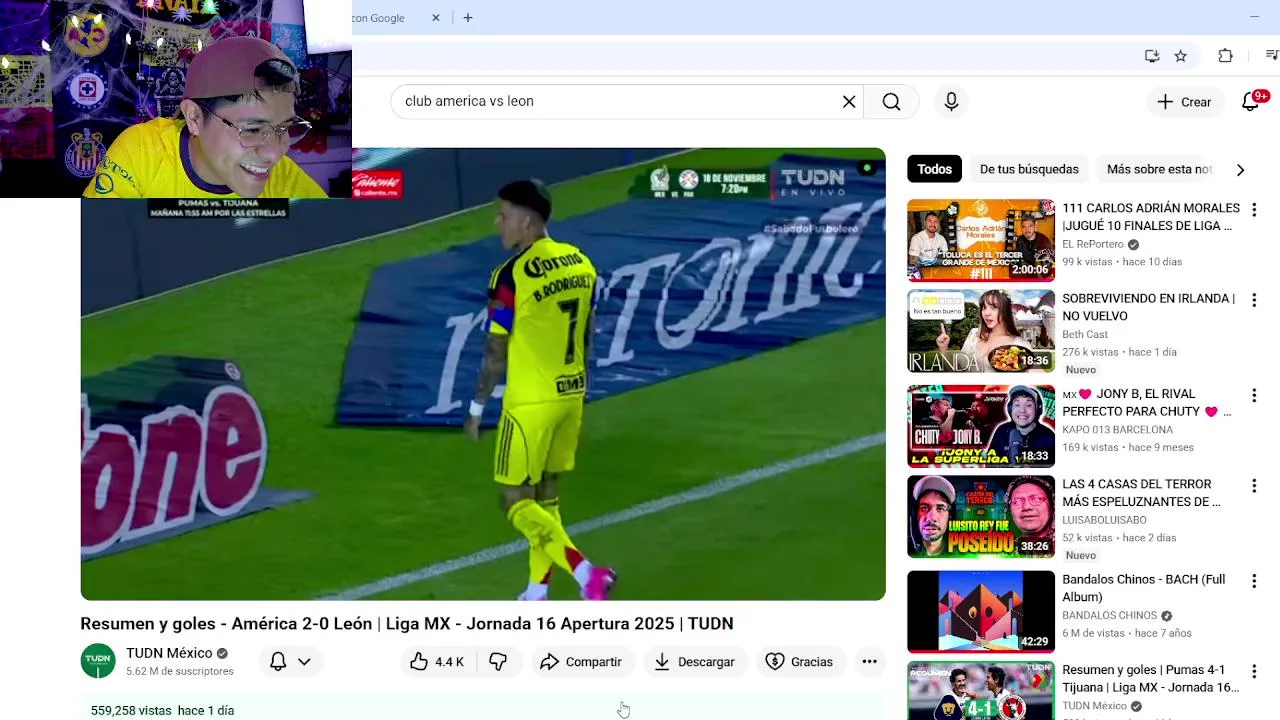
Task: Send thanks with the Gracias button
Action: 799,662
